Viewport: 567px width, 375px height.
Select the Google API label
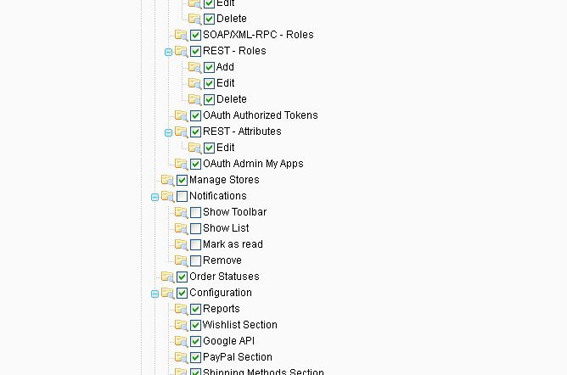coord(229,341)
